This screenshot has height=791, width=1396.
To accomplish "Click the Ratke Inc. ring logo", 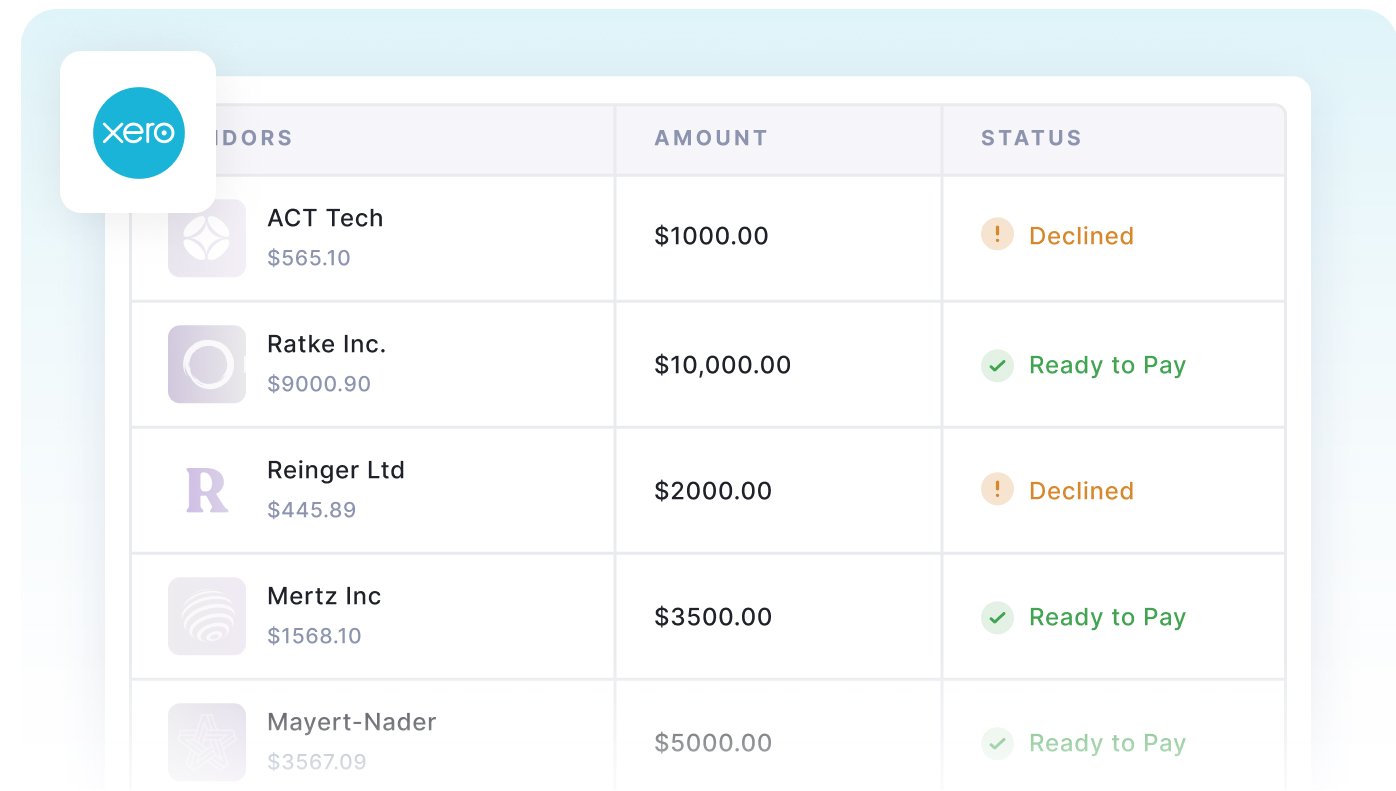I will pos(207,364).
